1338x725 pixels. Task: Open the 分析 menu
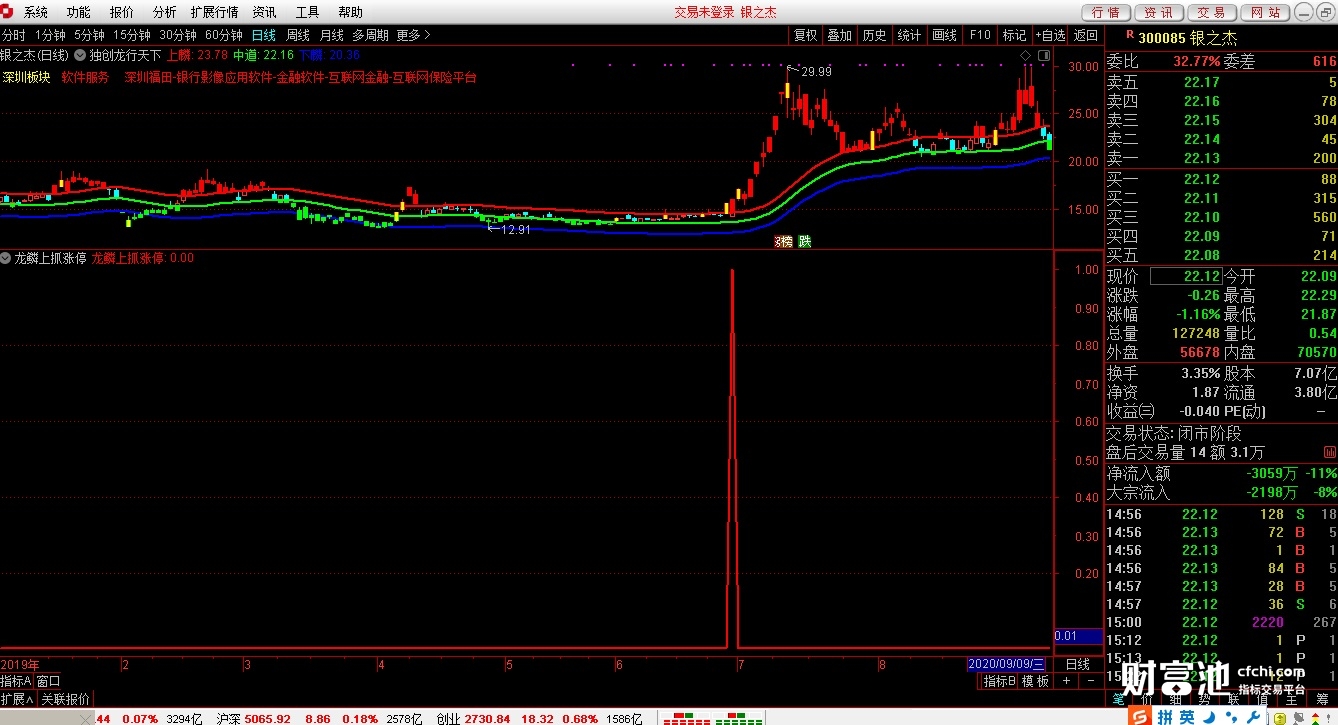[x=164, y=12]
